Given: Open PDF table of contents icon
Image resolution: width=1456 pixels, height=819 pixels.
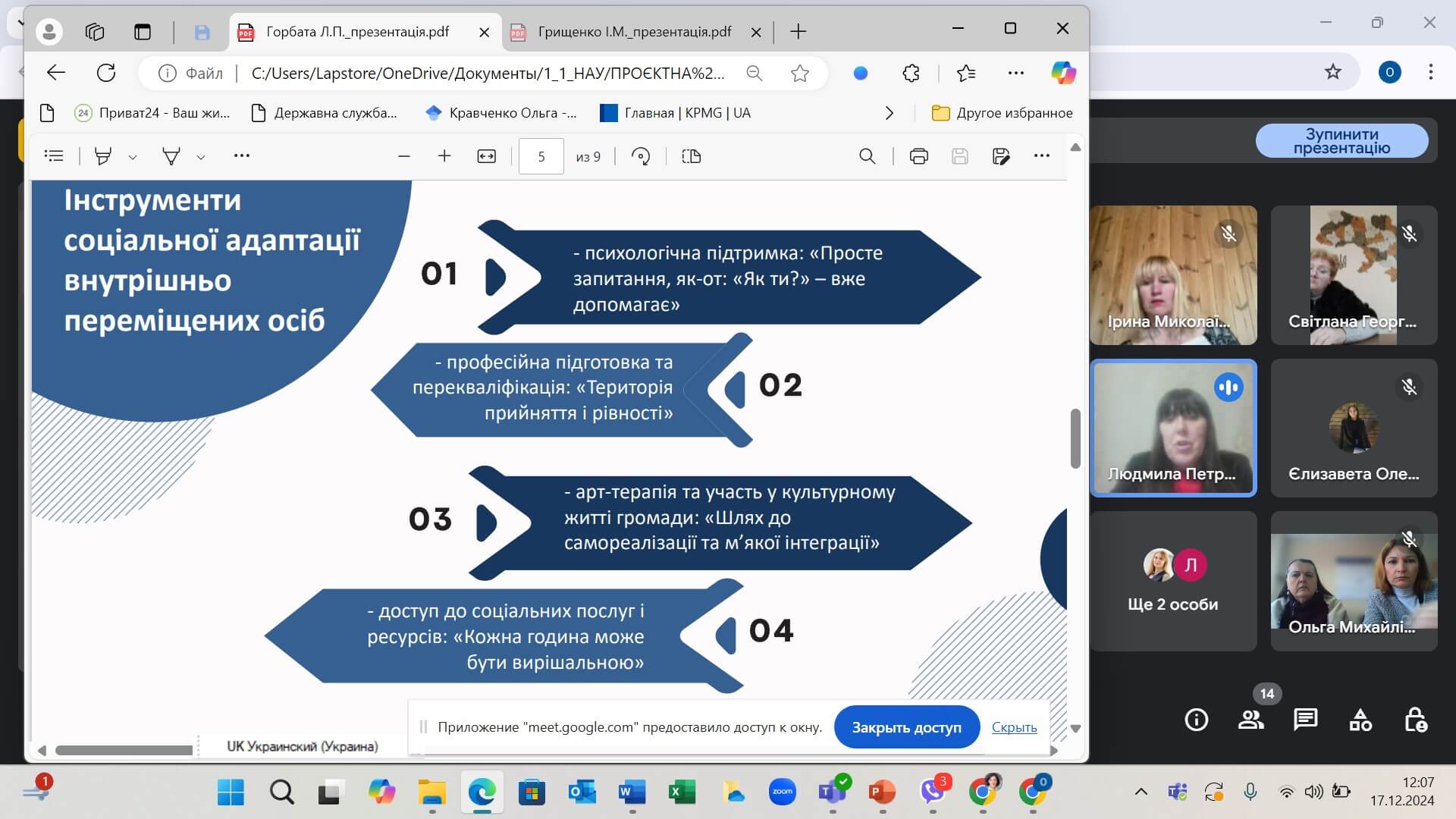Looking at the screenshot, I should (54, 156).
